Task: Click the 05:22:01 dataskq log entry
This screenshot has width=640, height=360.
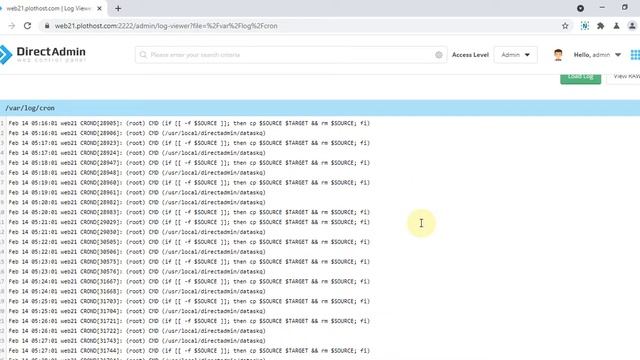Action: pos(137,252)
